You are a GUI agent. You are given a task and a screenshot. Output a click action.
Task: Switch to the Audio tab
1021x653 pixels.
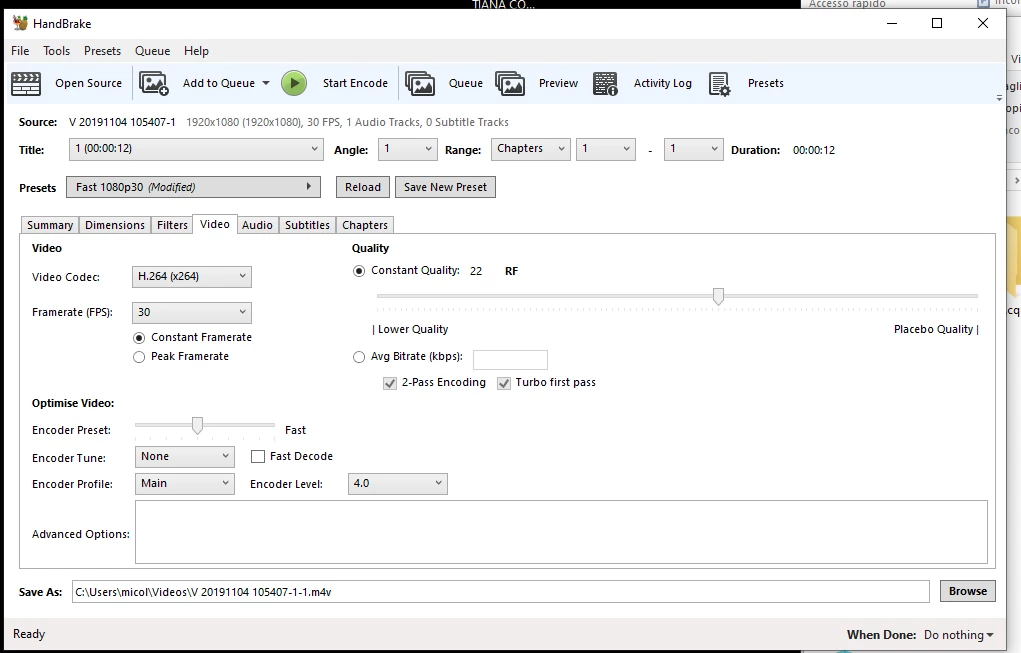257,225
